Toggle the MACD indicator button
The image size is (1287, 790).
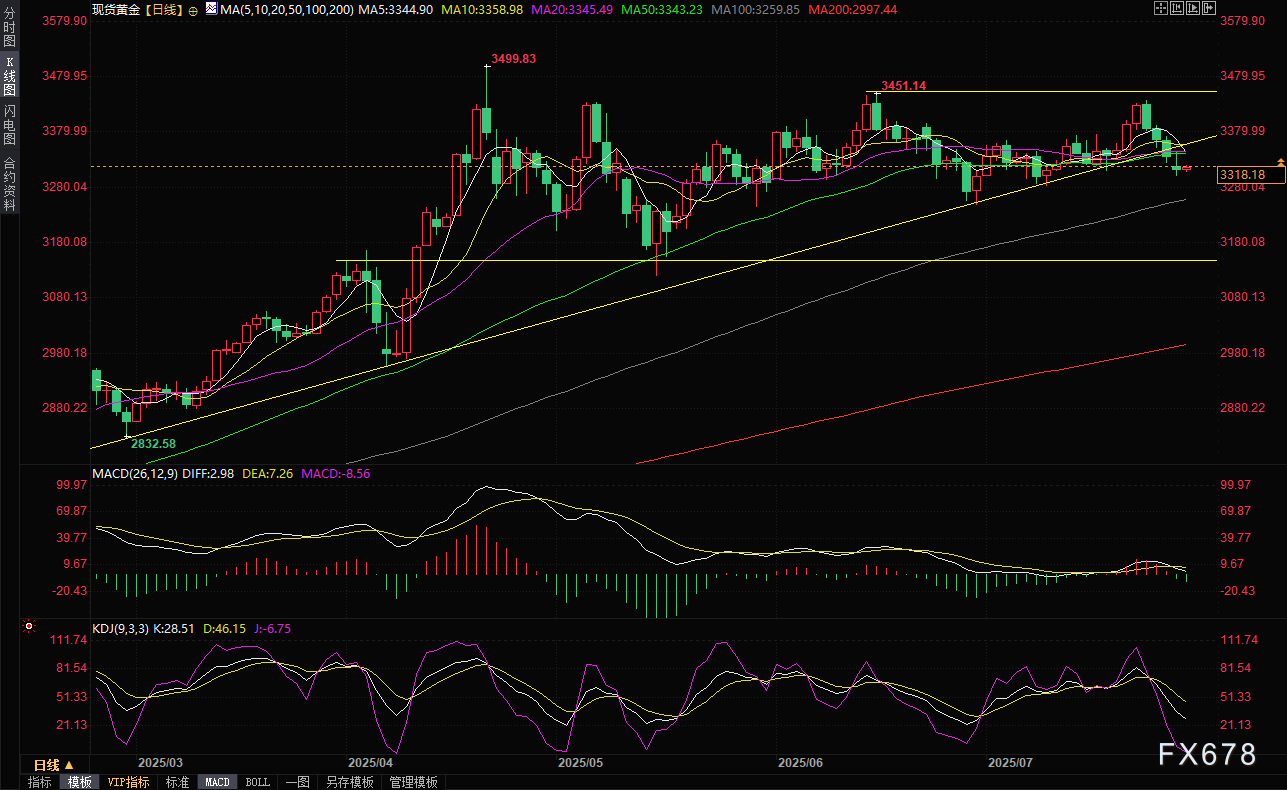pyautogui.click(x=217, y=782)
